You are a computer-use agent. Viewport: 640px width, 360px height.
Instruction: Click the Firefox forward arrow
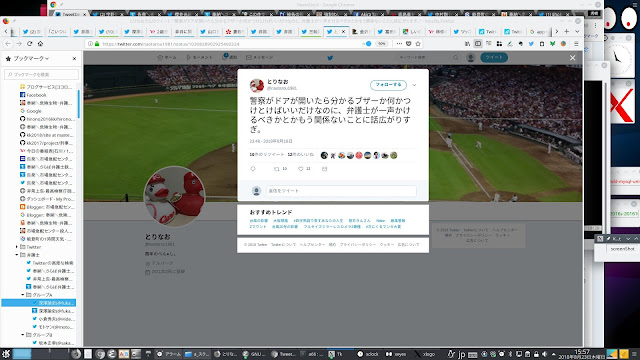pyautogui.click(x=19, y=44)
